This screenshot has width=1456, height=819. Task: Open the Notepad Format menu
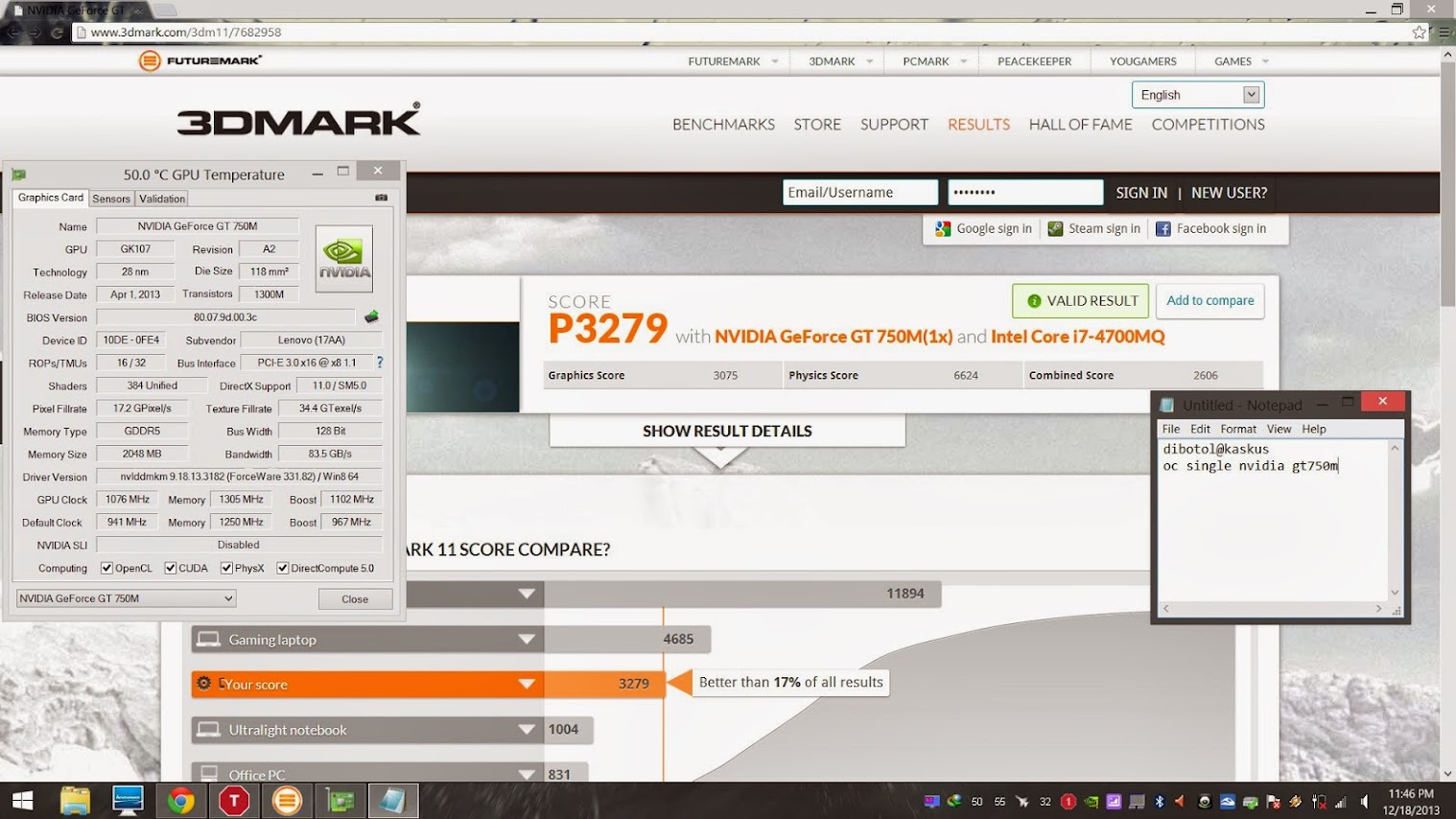click(x=1238, y=429)
